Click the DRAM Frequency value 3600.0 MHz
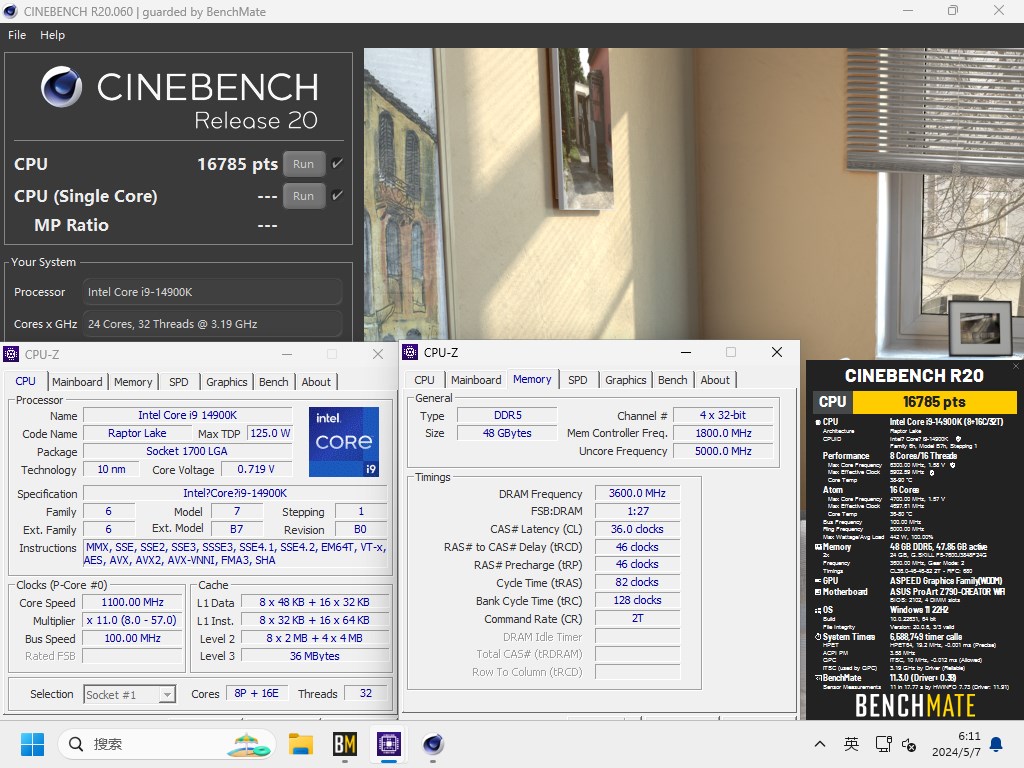The width and height of the screenshot is (1024, 768). tap(637, 494)
